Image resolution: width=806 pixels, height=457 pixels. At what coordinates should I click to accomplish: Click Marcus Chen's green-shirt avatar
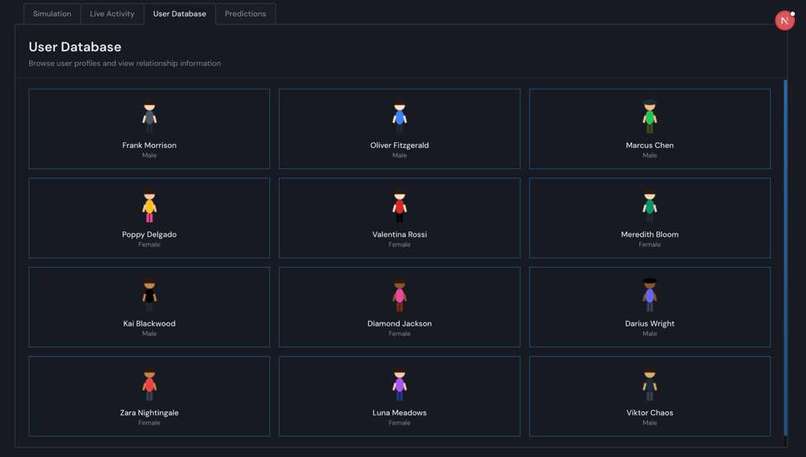coord(650,118)
